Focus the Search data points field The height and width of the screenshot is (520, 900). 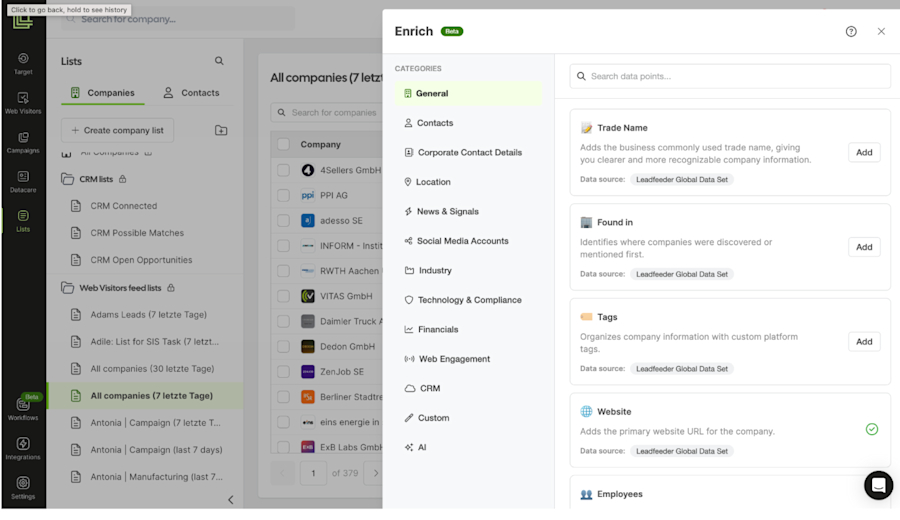[730, 76]
